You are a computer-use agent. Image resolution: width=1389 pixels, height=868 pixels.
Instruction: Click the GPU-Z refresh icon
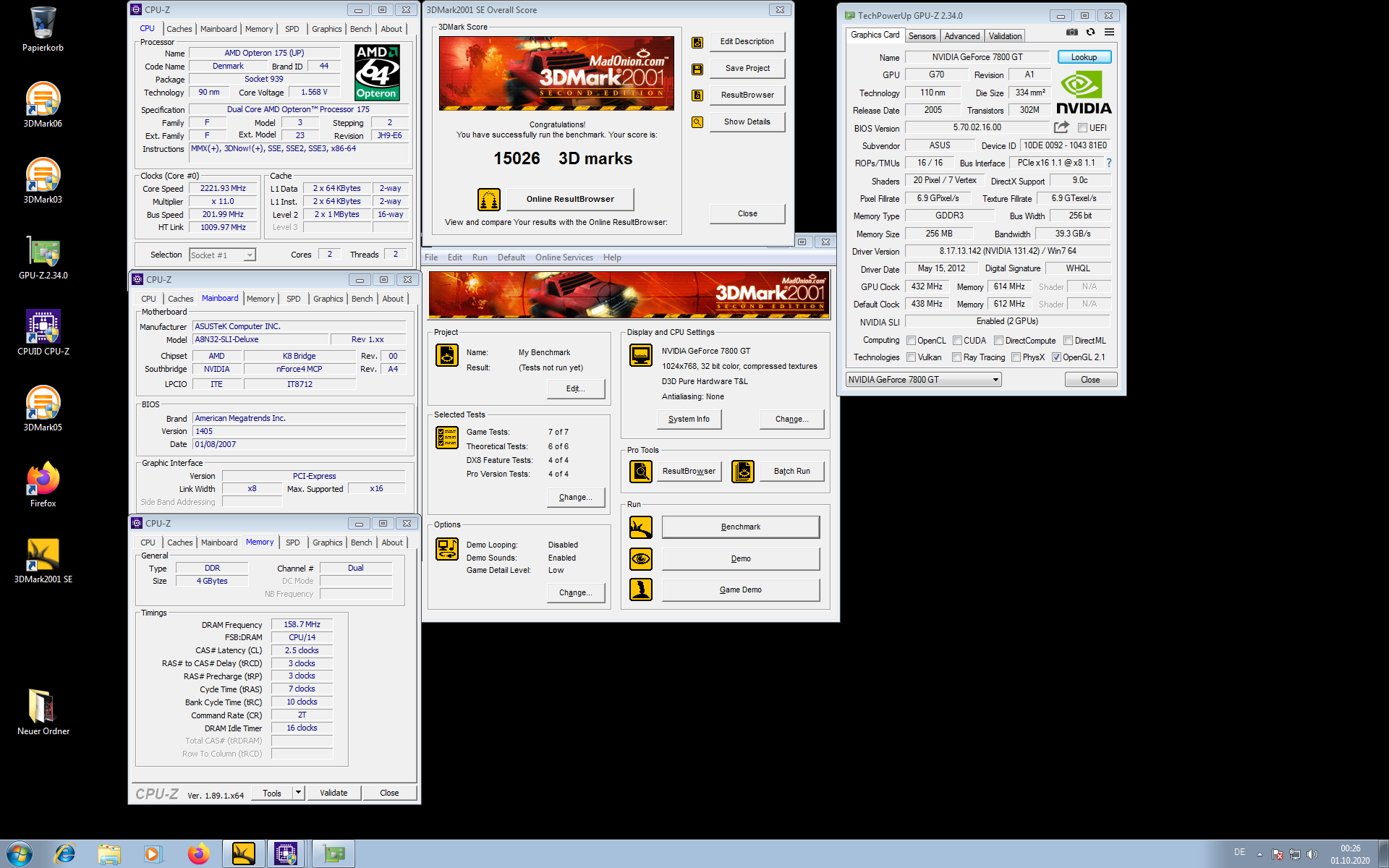coord(1091,32)
